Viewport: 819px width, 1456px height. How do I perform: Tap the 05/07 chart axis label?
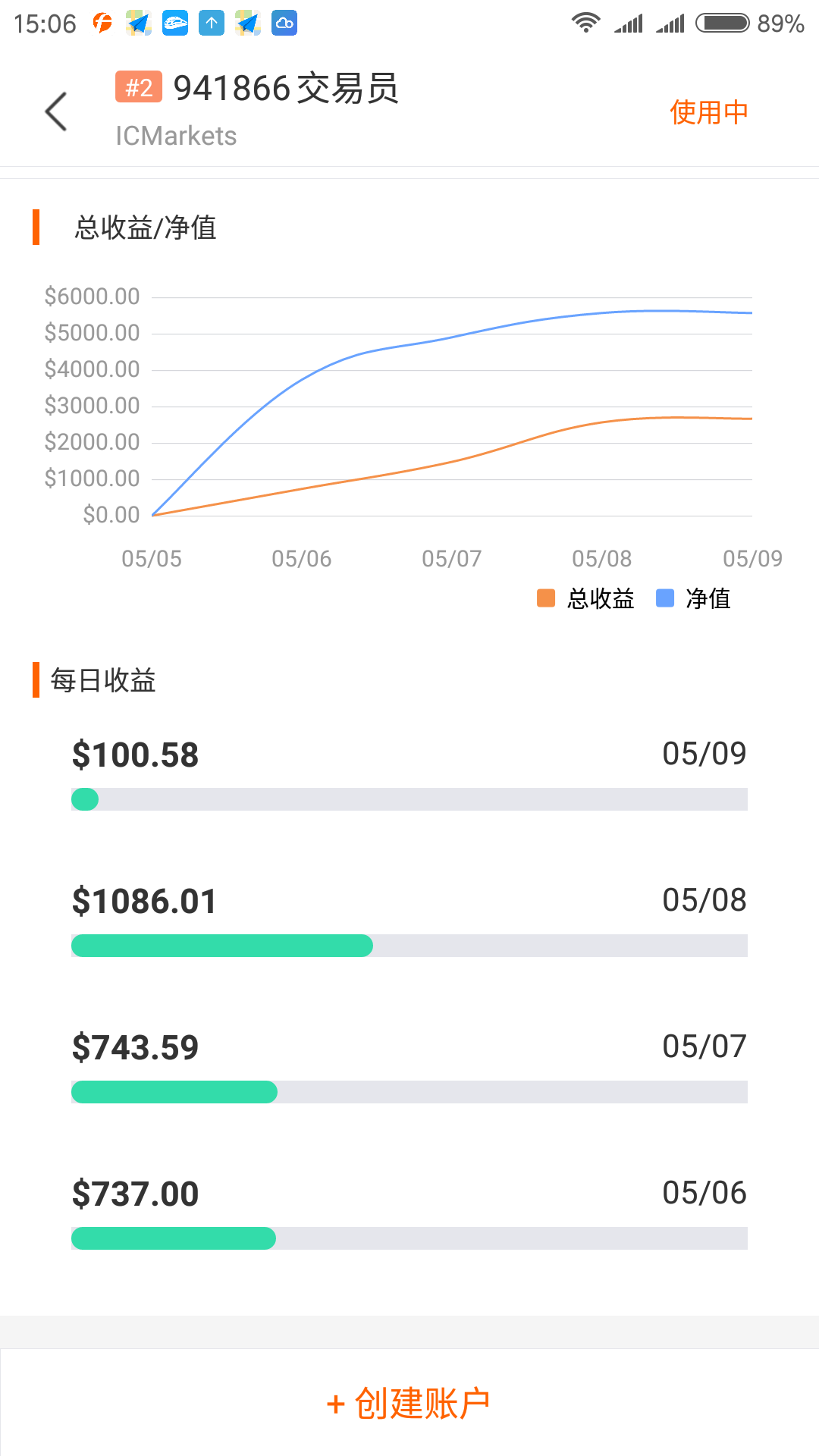click(451, 559)
